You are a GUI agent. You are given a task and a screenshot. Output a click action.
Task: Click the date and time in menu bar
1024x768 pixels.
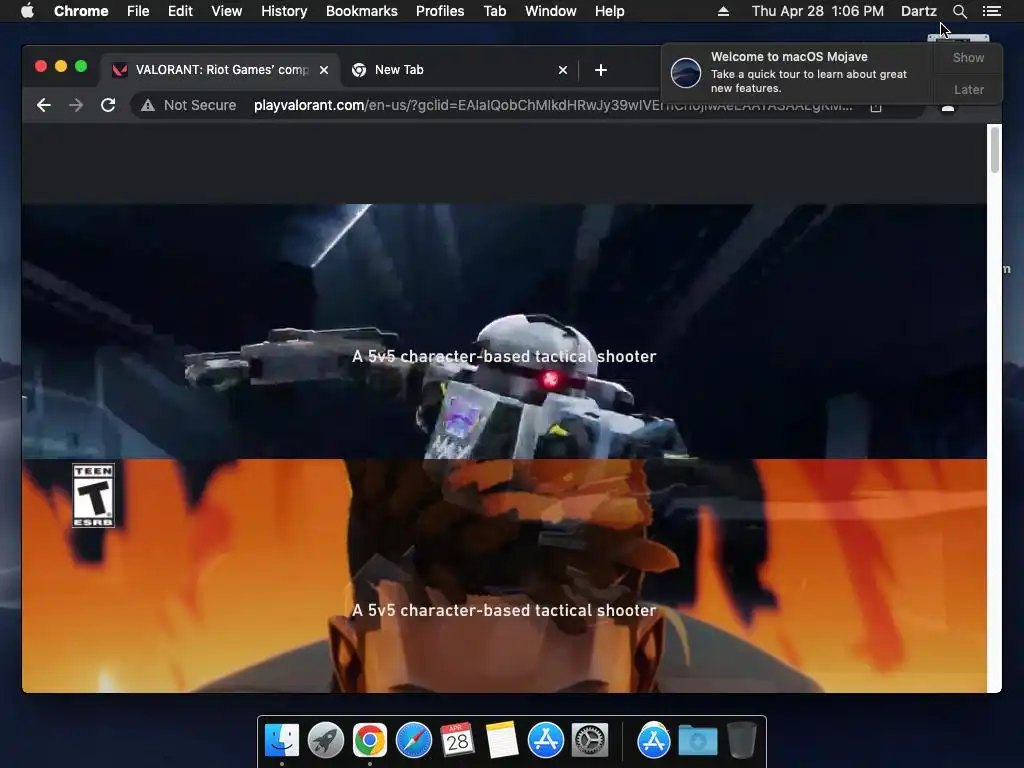click(818, 11)
